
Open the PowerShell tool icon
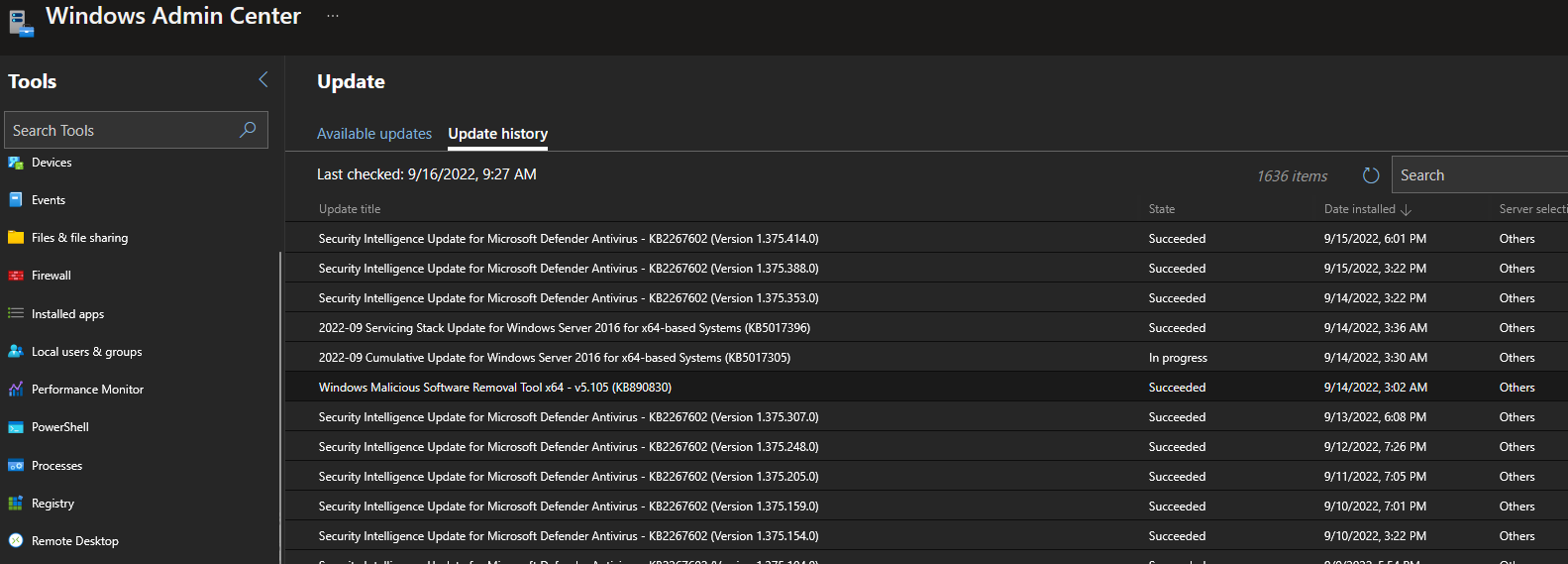16,427
